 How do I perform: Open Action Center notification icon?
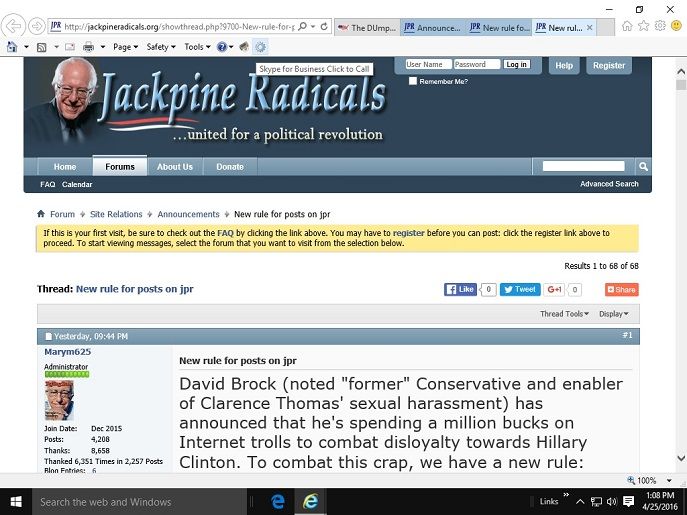628,501
